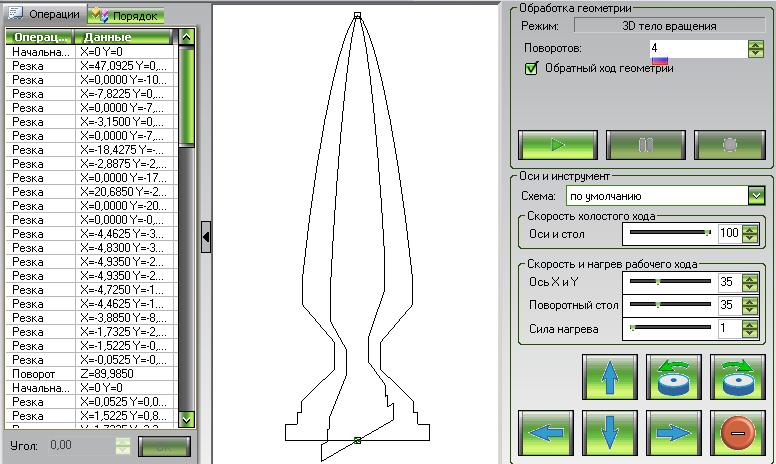The width and height of the screenshot is (776, 464).
Task: Click the operations list scroll down arrow
Action: pyautogui.click(x=187, y=420)
